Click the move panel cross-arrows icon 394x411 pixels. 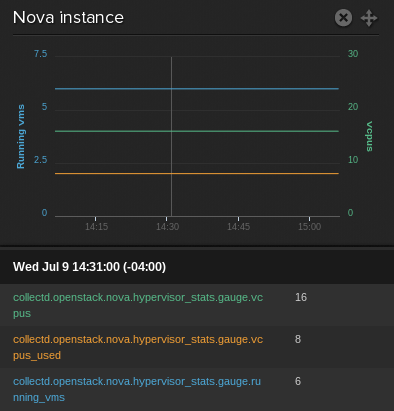point(369,18)
